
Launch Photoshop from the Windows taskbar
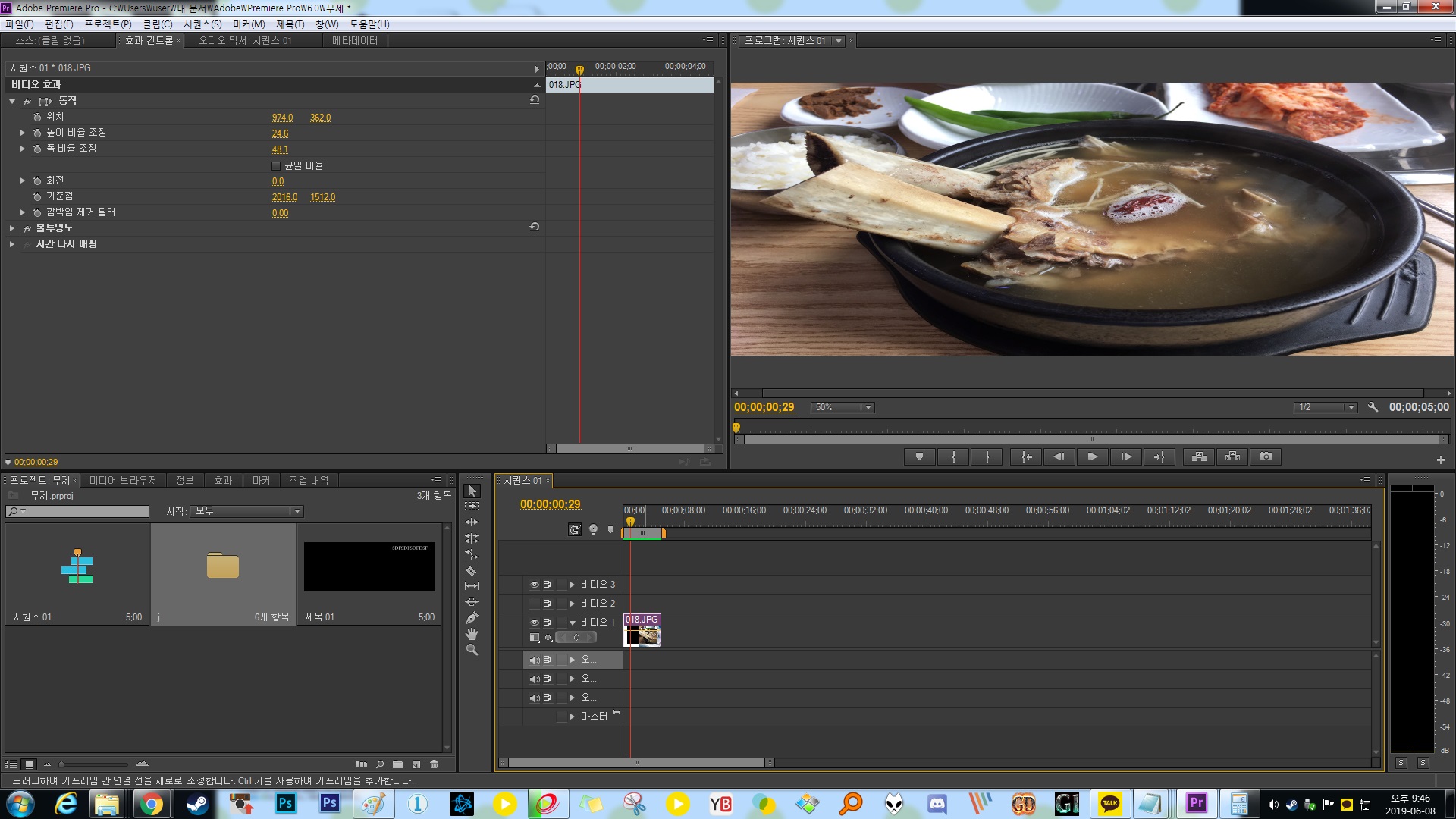pos(286,803)
